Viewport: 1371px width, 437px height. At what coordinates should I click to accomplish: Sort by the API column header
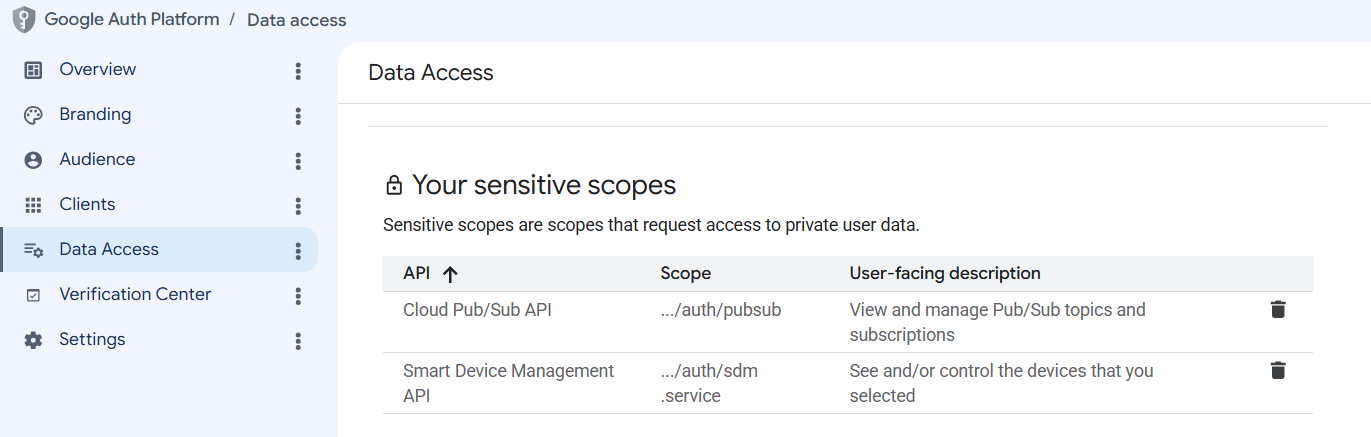(x=415, y=273)
